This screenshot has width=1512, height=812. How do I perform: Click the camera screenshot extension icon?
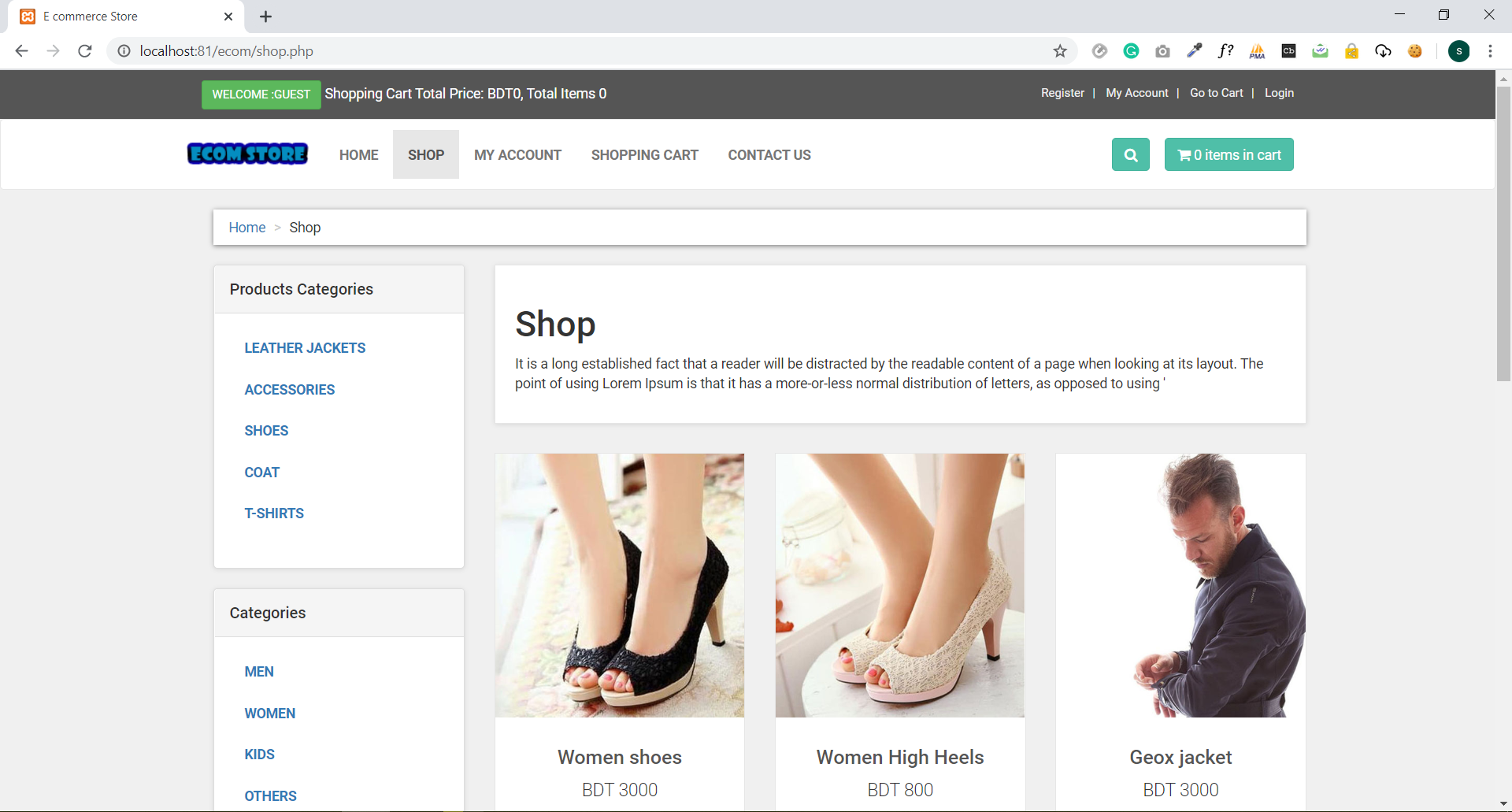click(x=1162, y=51)
